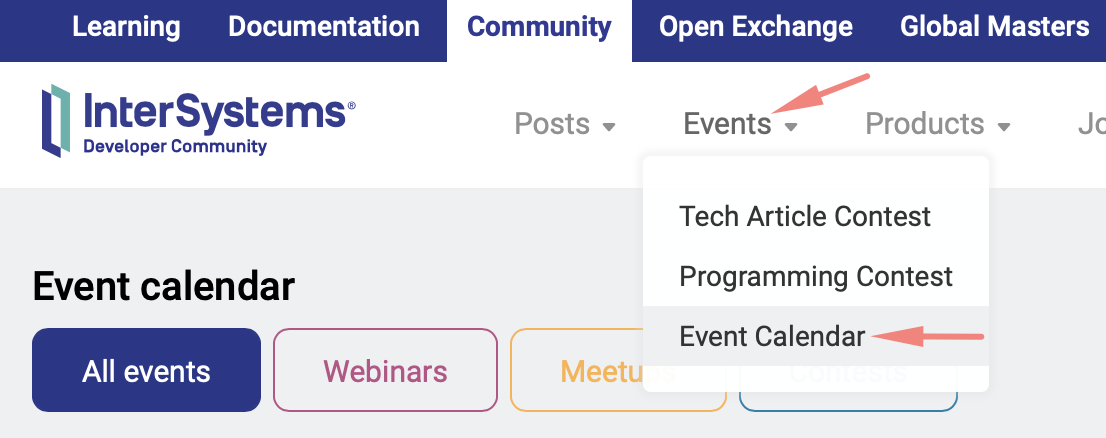This screenshot has width=1106, height=438.
Task: Open the Learning top navigation tab
Action: point(126,27)
